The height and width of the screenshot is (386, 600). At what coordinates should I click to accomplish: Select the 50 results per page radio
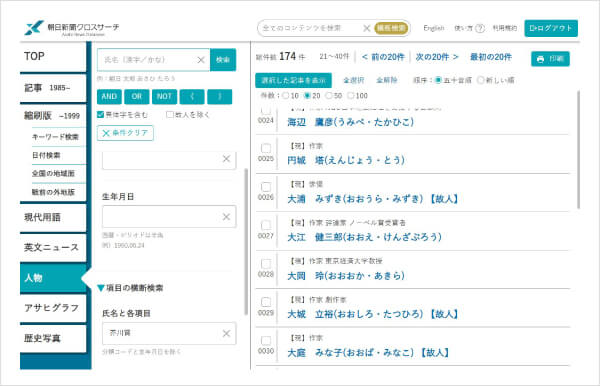pyautogui.click(x=329, y=96)
